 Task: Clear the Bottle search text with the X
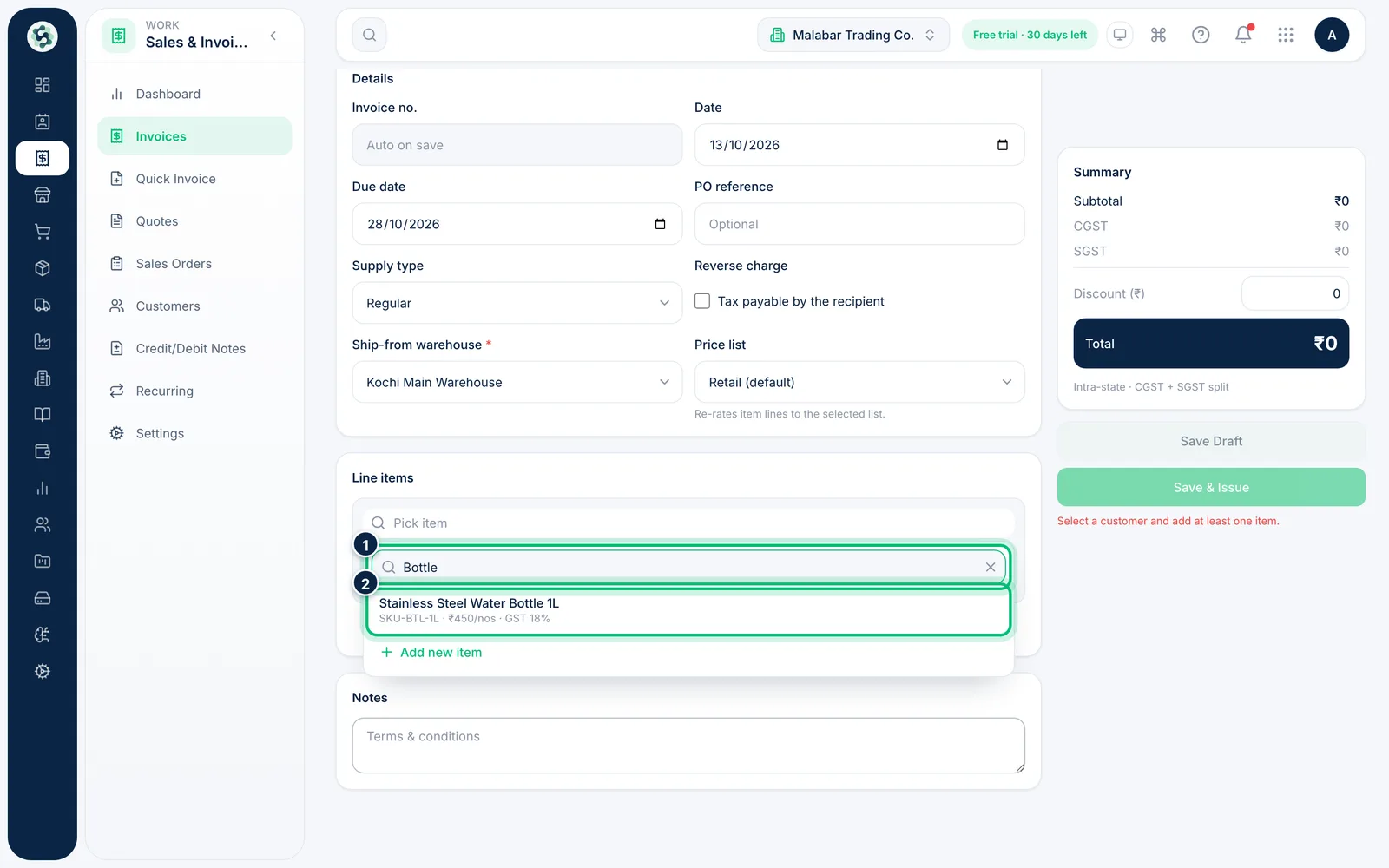(991, 567)
